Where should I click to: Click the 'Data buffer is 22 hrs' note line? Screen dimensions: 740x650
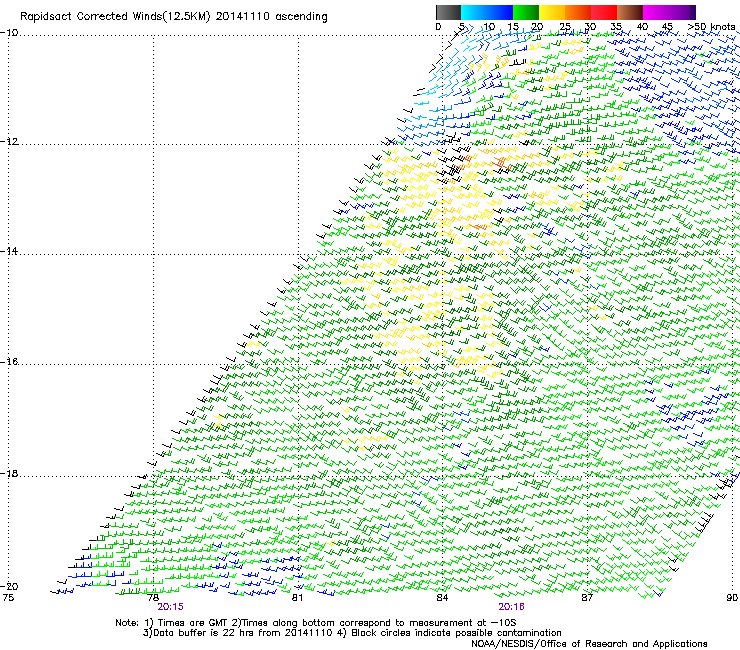click(x=352, y=633)
